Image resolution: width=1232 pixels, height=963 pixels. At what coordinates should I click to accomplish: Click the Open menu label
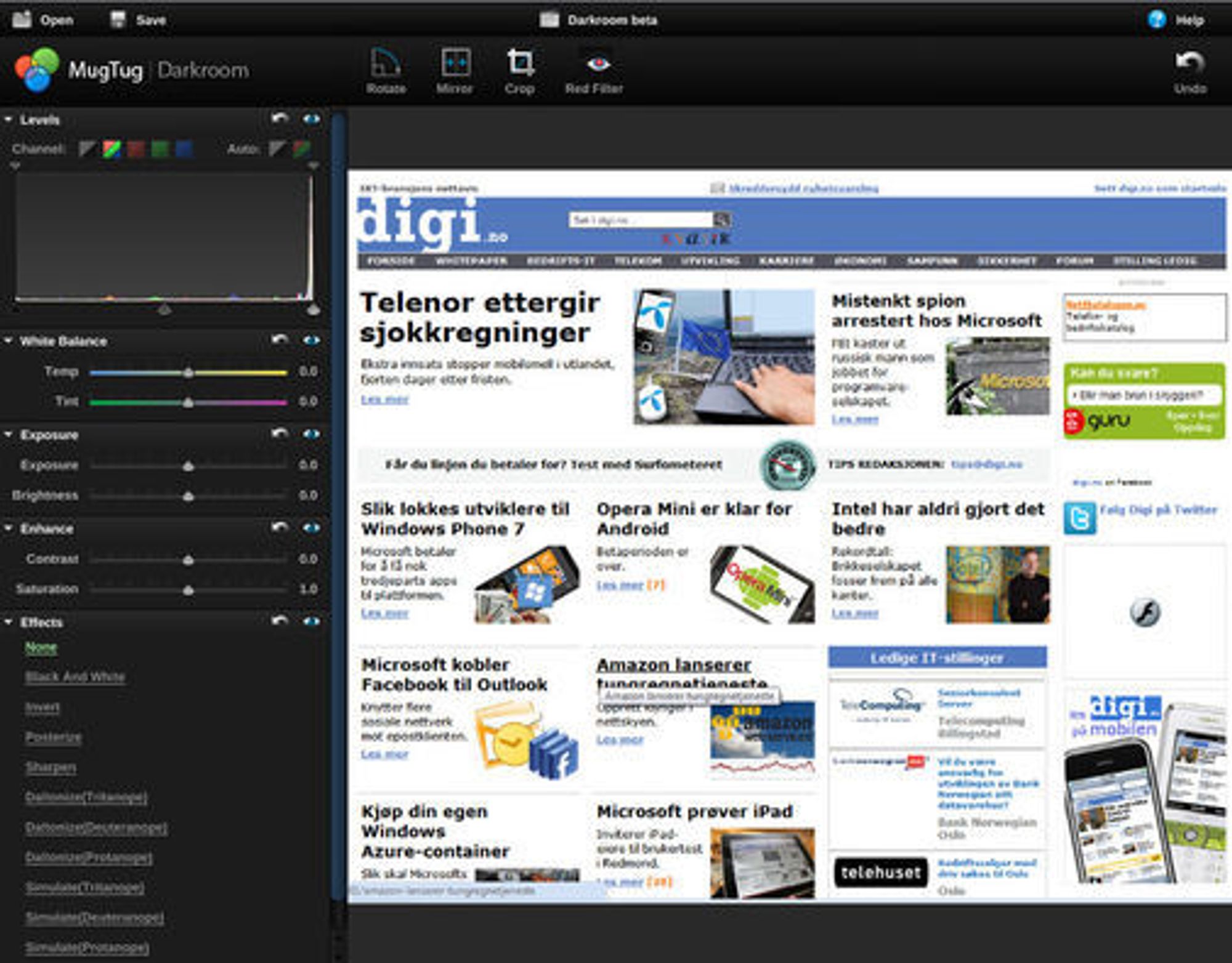(x=57, y=20)
